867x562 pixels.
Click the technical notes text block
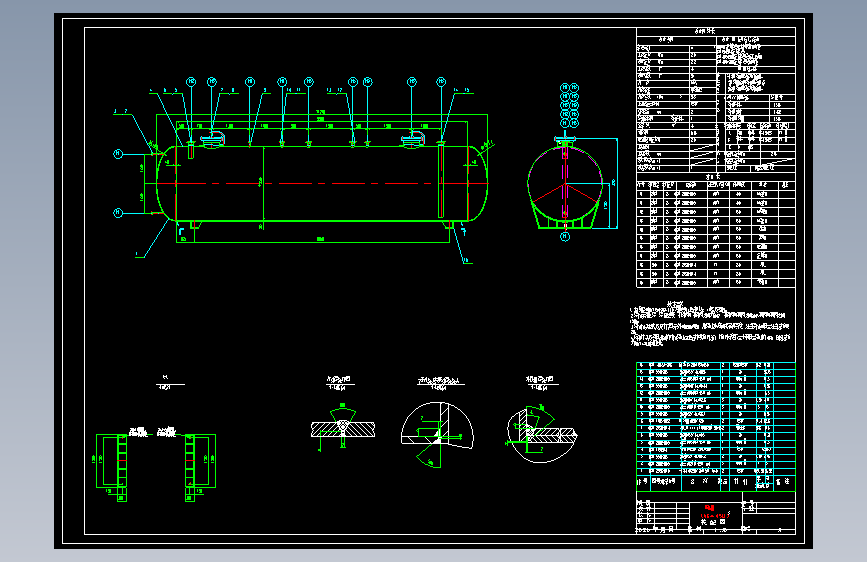(x=711, y=325)
